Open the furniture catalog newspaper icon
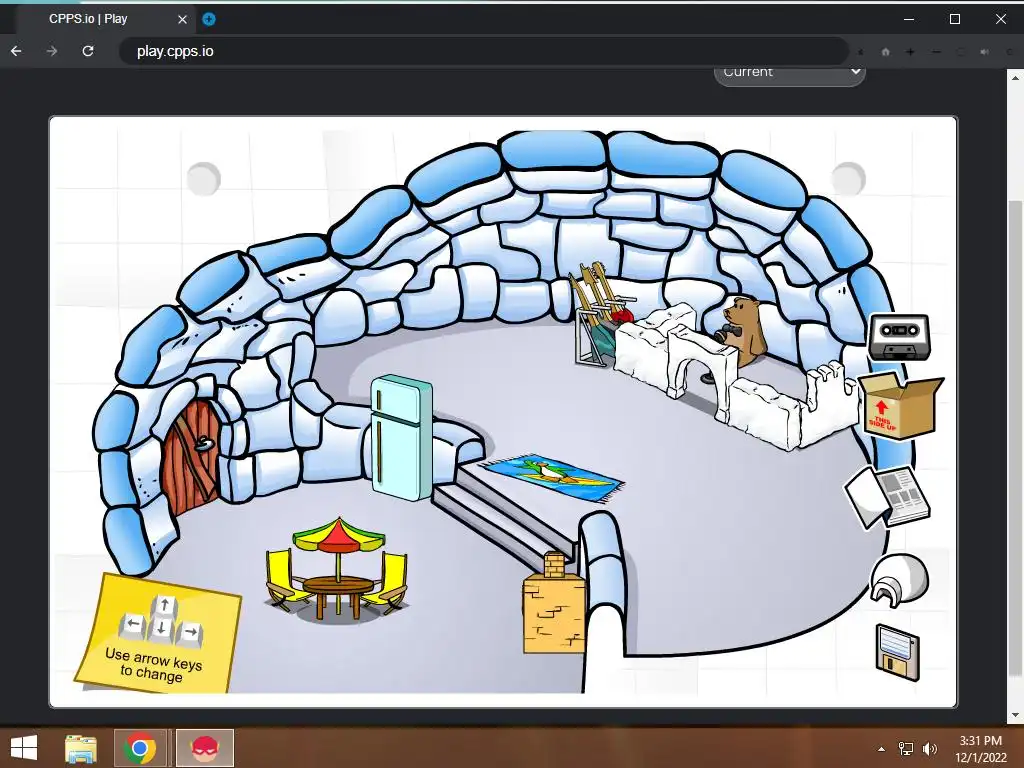This screenshot has height=768, width=1024. 888,495
